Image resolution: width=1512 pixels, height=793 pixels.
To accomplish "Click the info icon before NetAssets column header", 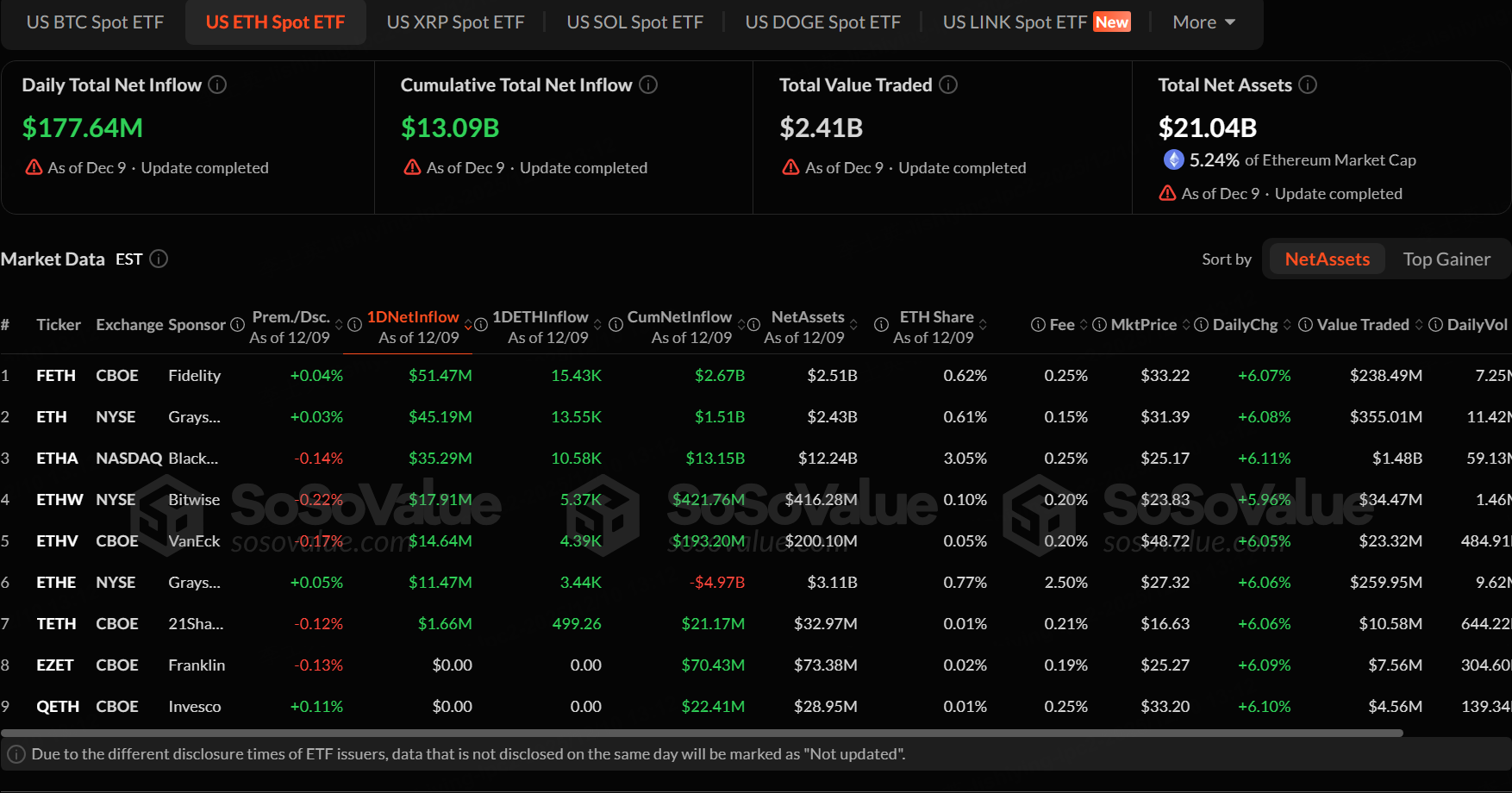I will coord(753,325).
